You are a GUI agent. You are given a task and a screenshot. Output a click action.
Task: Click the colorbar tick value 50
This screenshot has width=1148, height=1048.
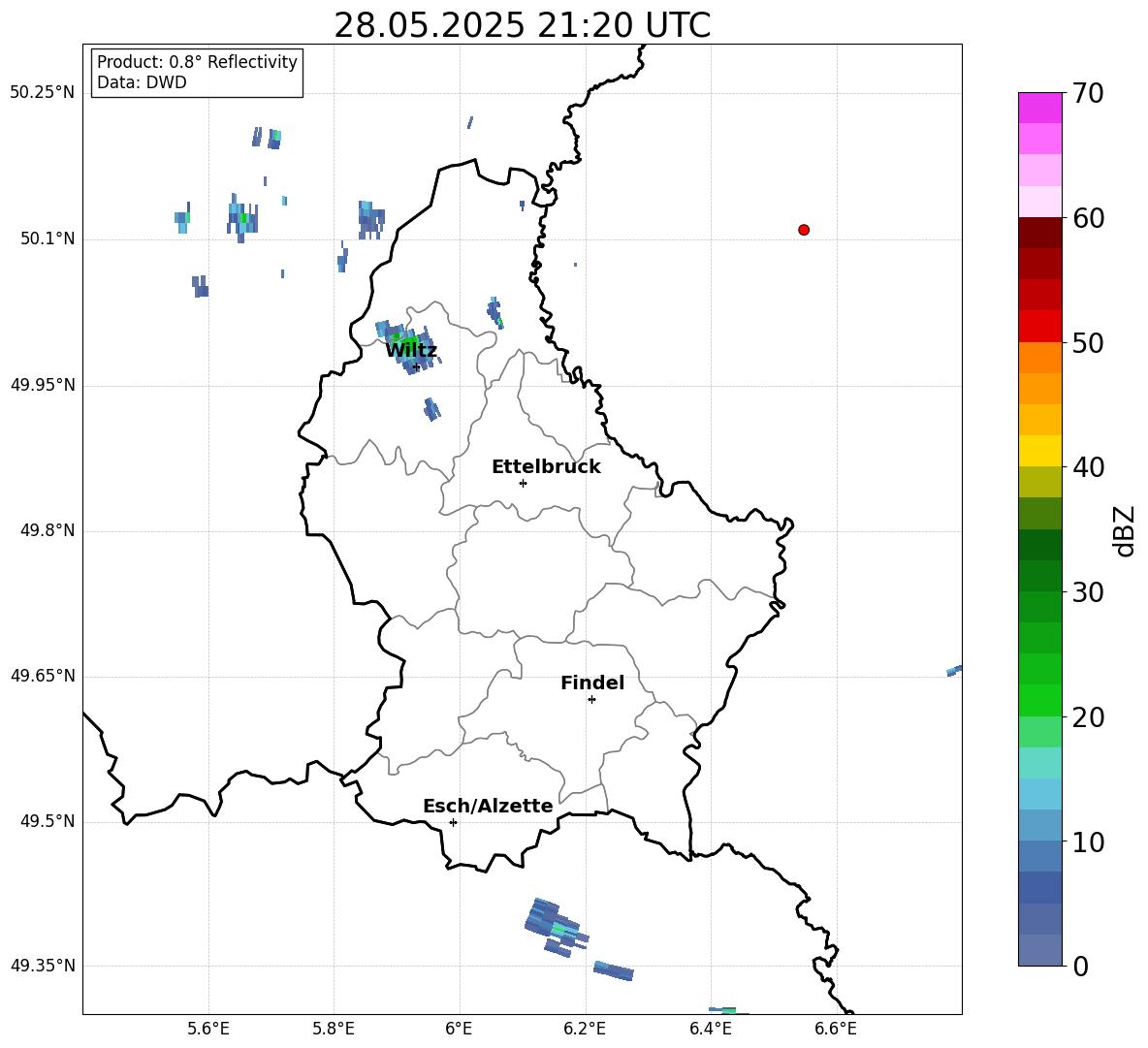pos(1088,342)
